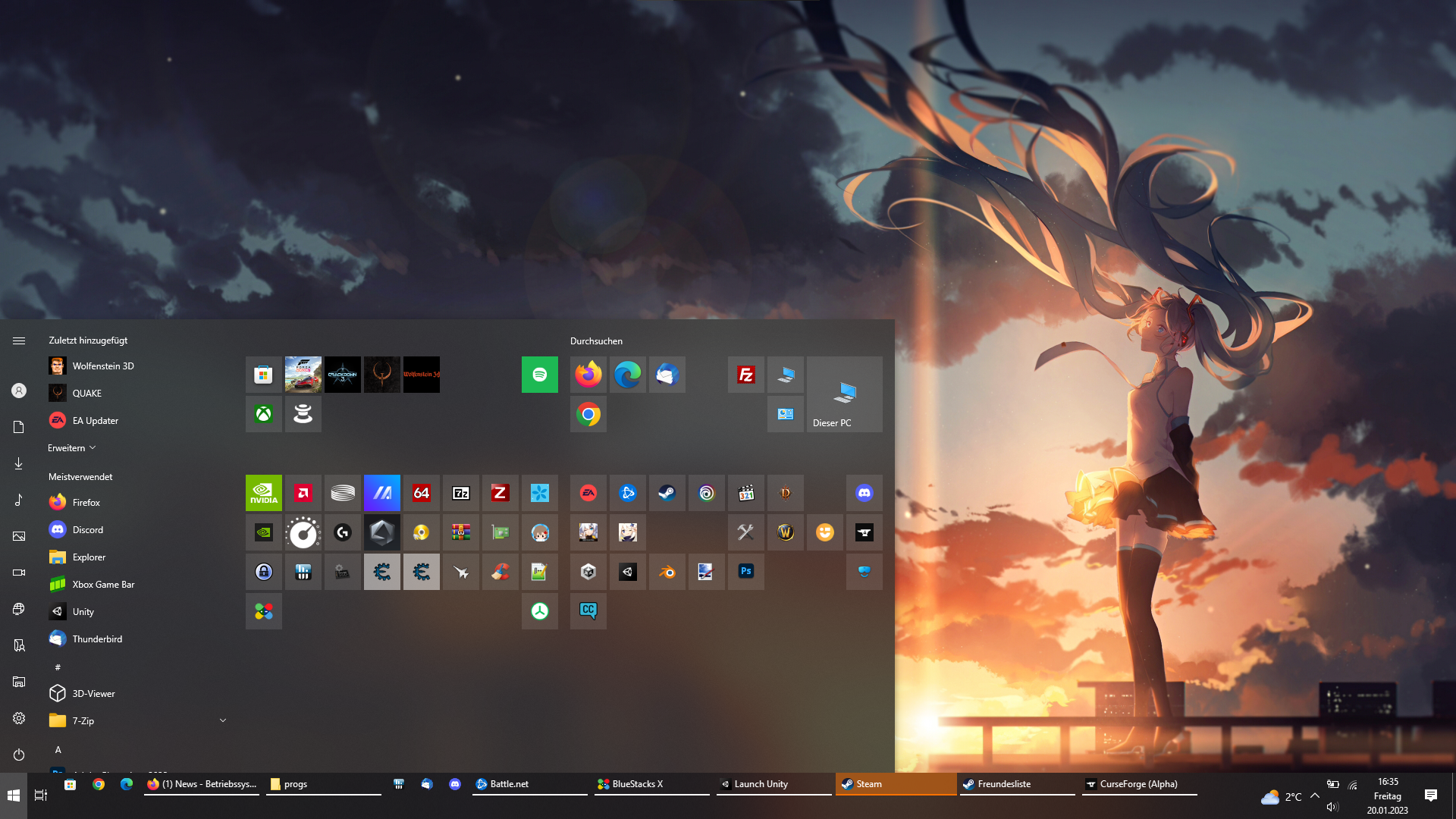Expand the recently added list via Erweitern
Screen dimensions: 1456x819
pyautogui.click(x=71, y=448)
